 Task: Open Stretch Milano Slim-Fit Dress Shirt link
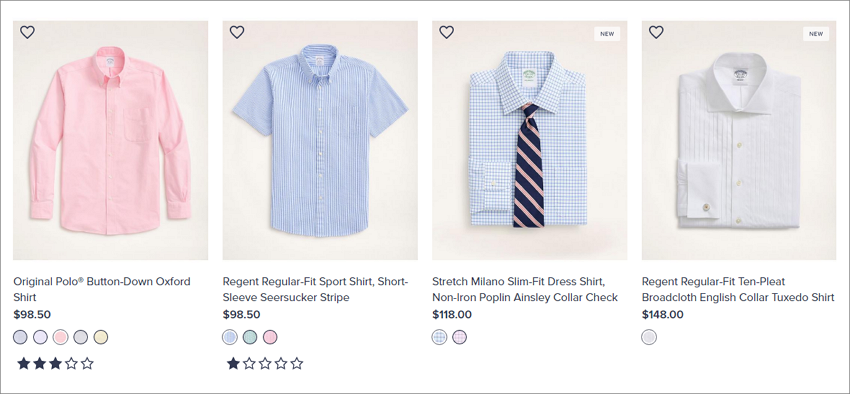click(x=525, y=289)
